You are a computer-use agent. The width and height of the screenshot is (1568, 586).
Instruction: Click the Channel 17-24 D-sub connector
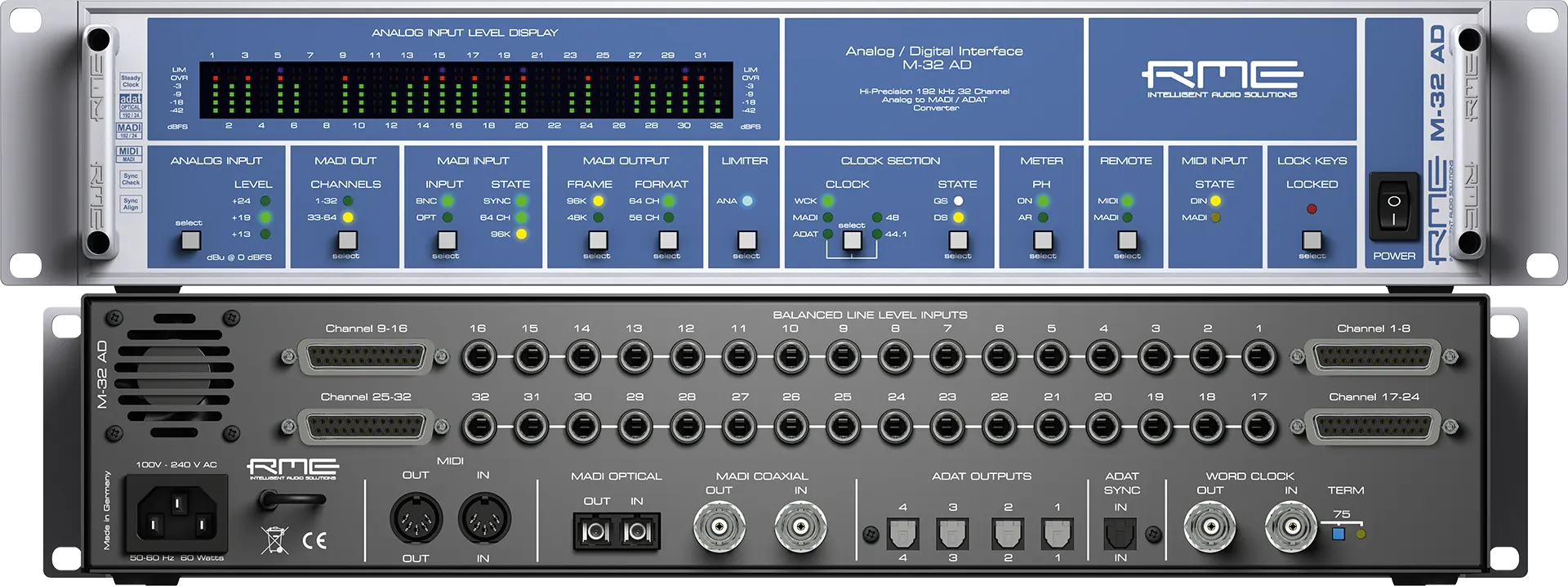pos(1373,427)
